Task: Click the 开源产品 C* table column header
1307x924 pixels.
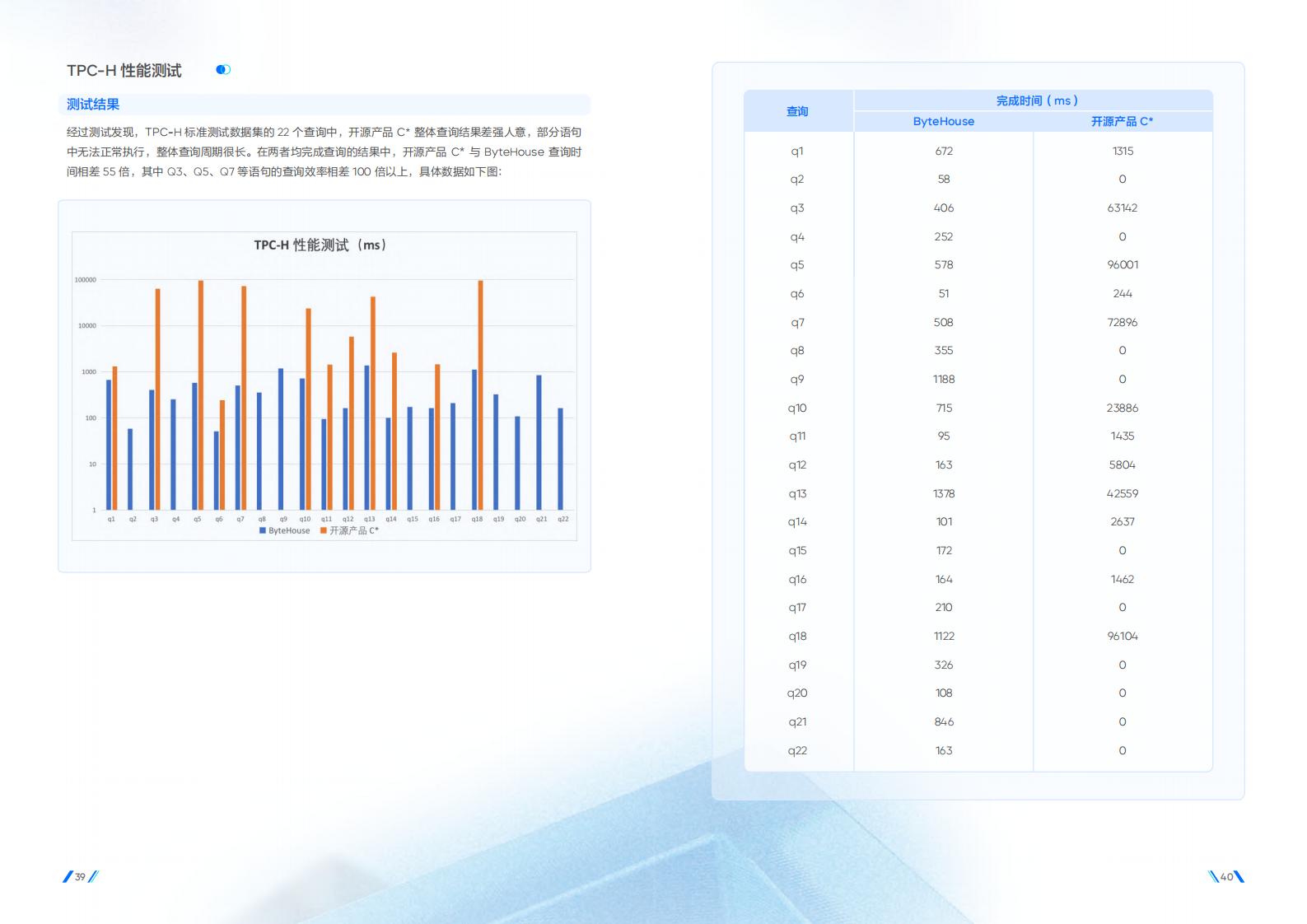Action: point(1123,121)
